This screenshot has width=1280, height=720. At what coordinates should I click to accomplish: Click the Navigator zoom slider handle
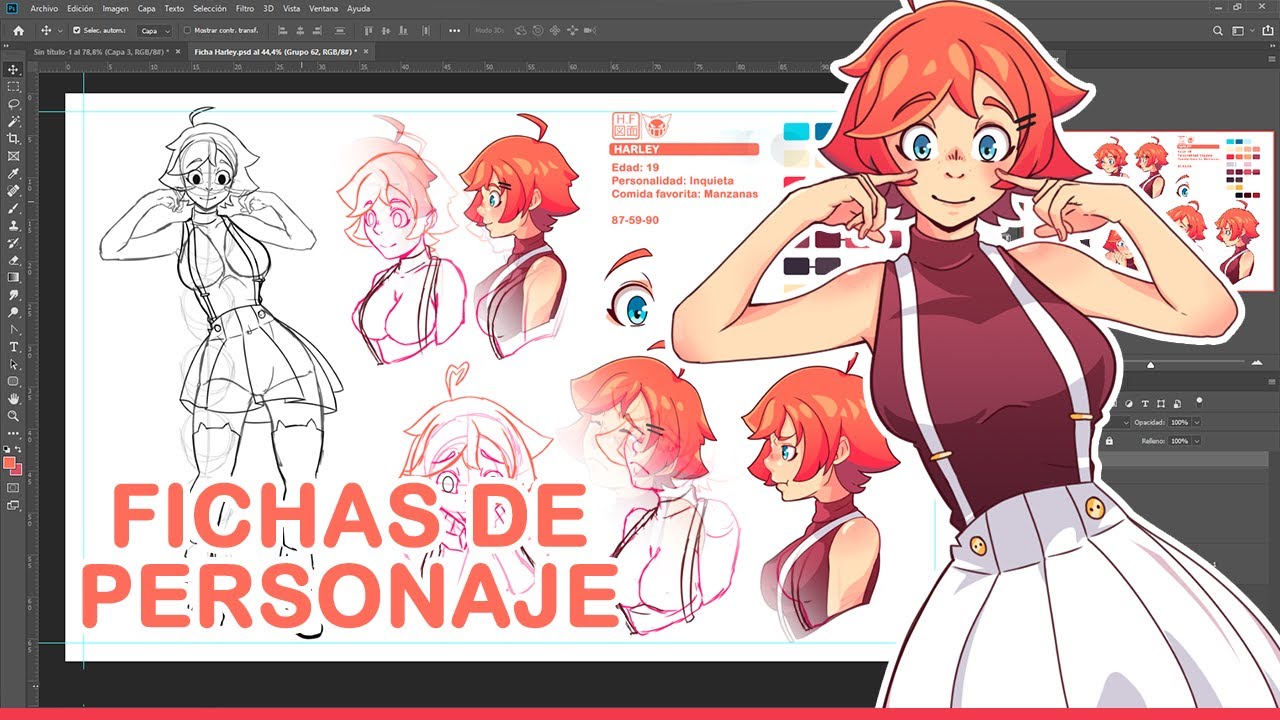click(1150, 365)
